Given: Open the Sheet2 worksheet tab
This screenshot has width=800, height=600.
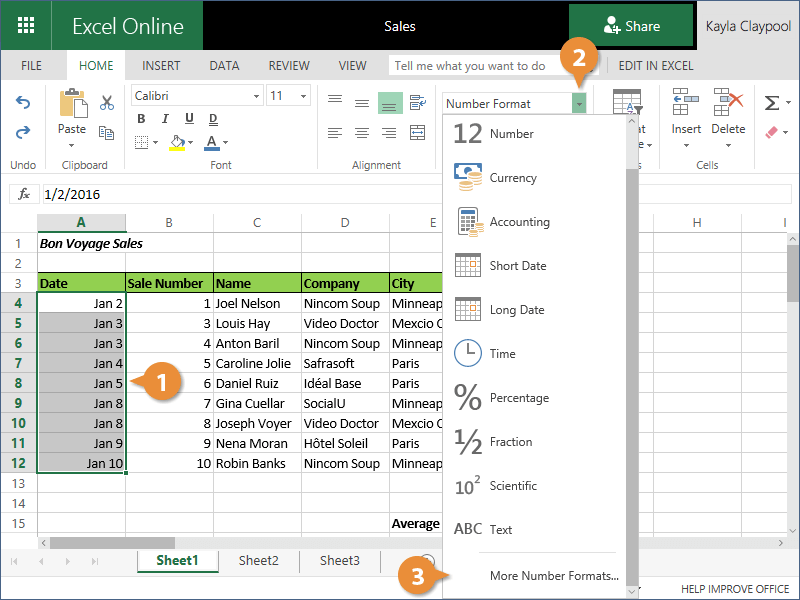Looking at the screenshot, I should 258,561.
